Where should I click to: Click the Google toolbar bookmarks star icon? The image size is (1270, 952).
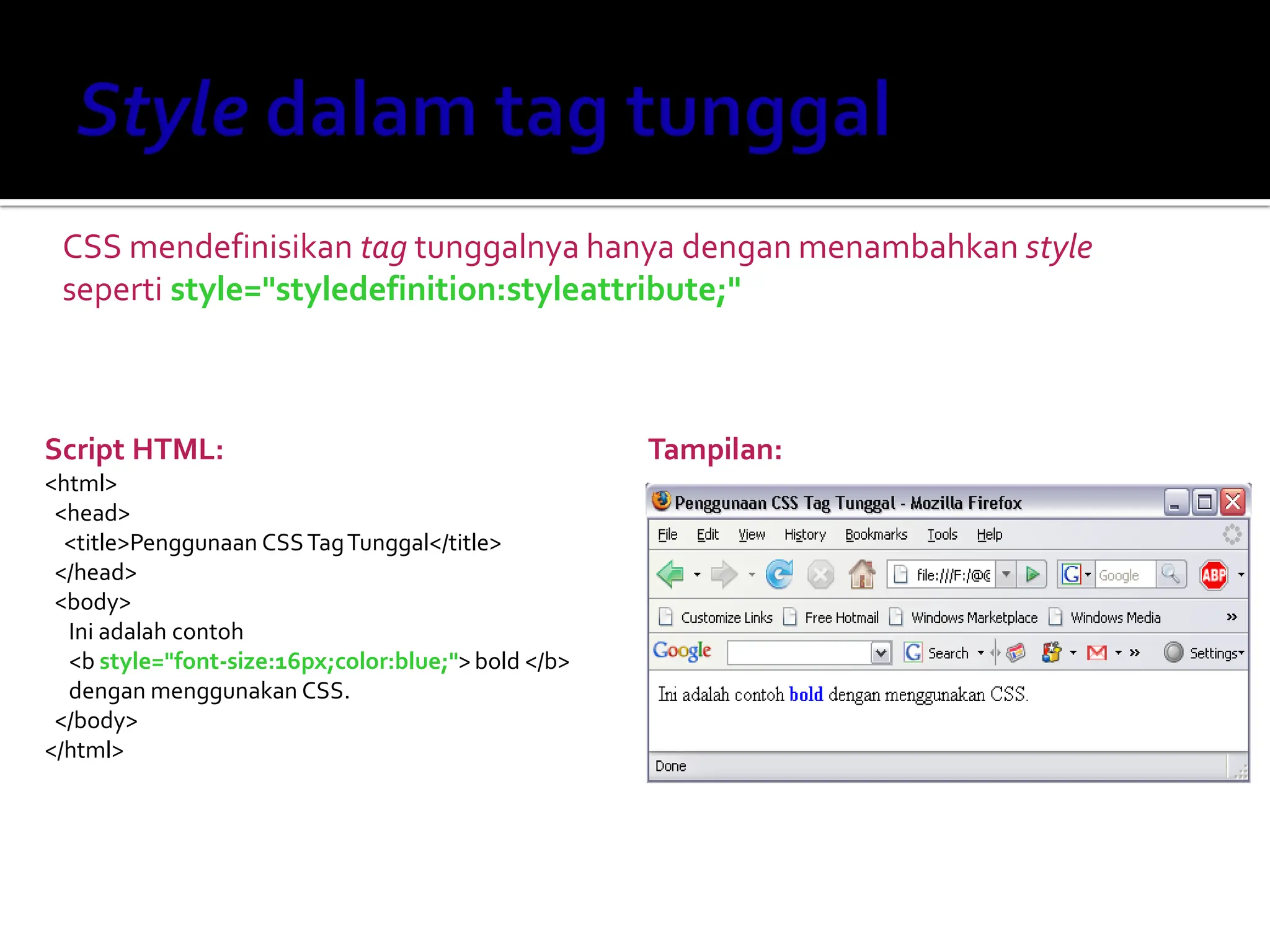[x=1052, y=653]
